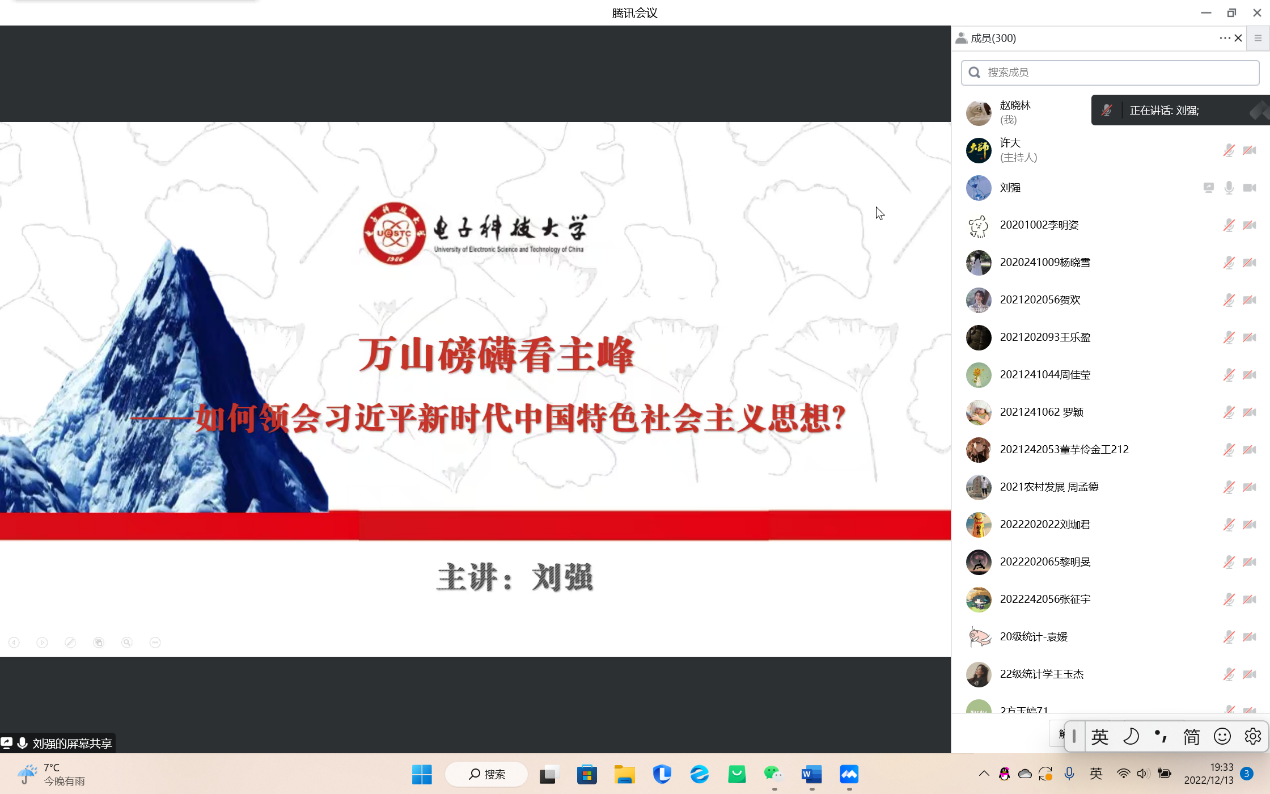Toggle camera icon for 20201002李明姿
This screenshot has height=794, width=1270.
(x=1249, y=225)
